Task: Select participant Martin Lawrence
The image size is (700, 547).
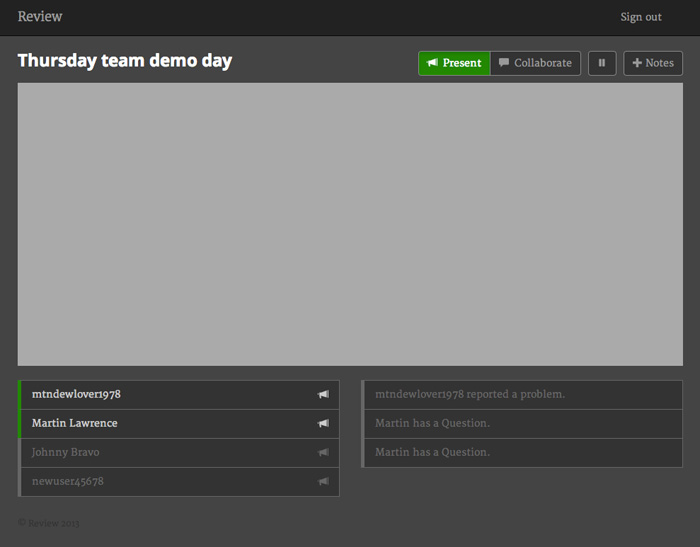Action: [179, 424]
